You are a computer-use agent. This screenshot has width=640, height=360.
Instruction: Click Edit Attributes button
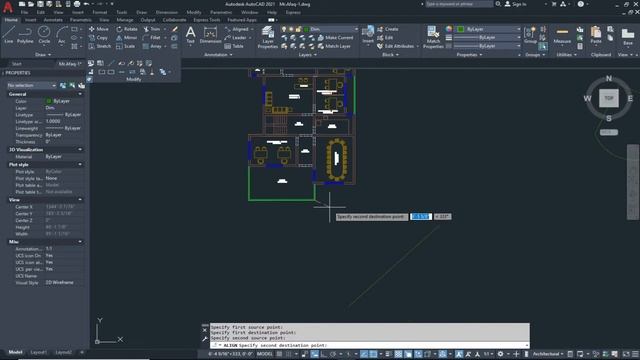(395, 46)
